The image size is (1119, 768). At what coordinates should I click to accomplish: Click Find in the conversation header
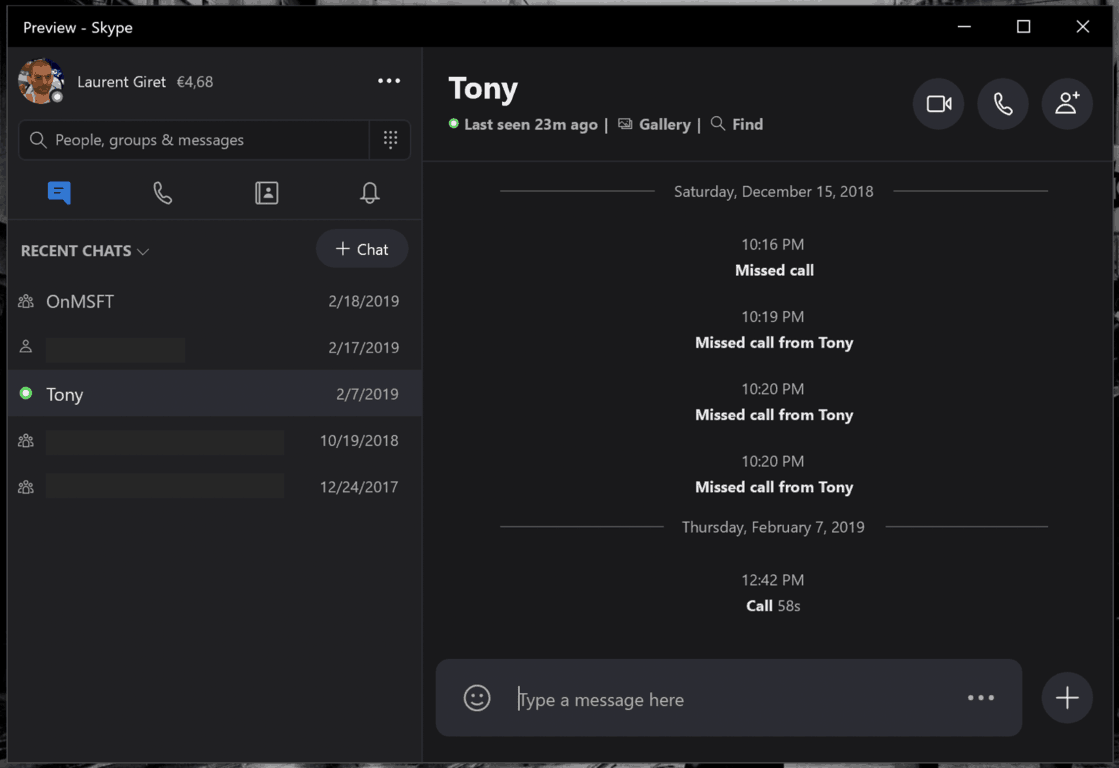tap(737, 124)
